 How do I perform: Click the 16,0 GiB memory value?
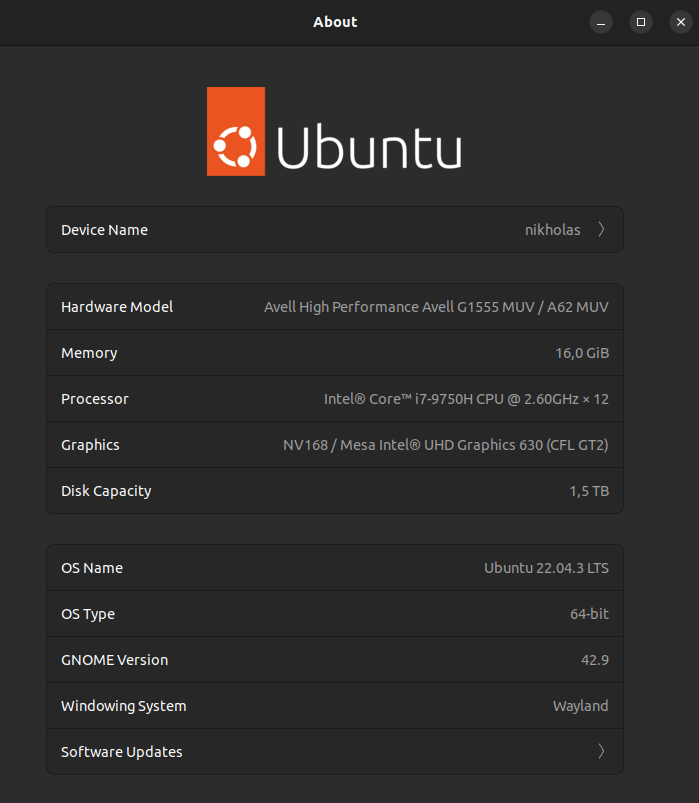[x=582, y=353]
